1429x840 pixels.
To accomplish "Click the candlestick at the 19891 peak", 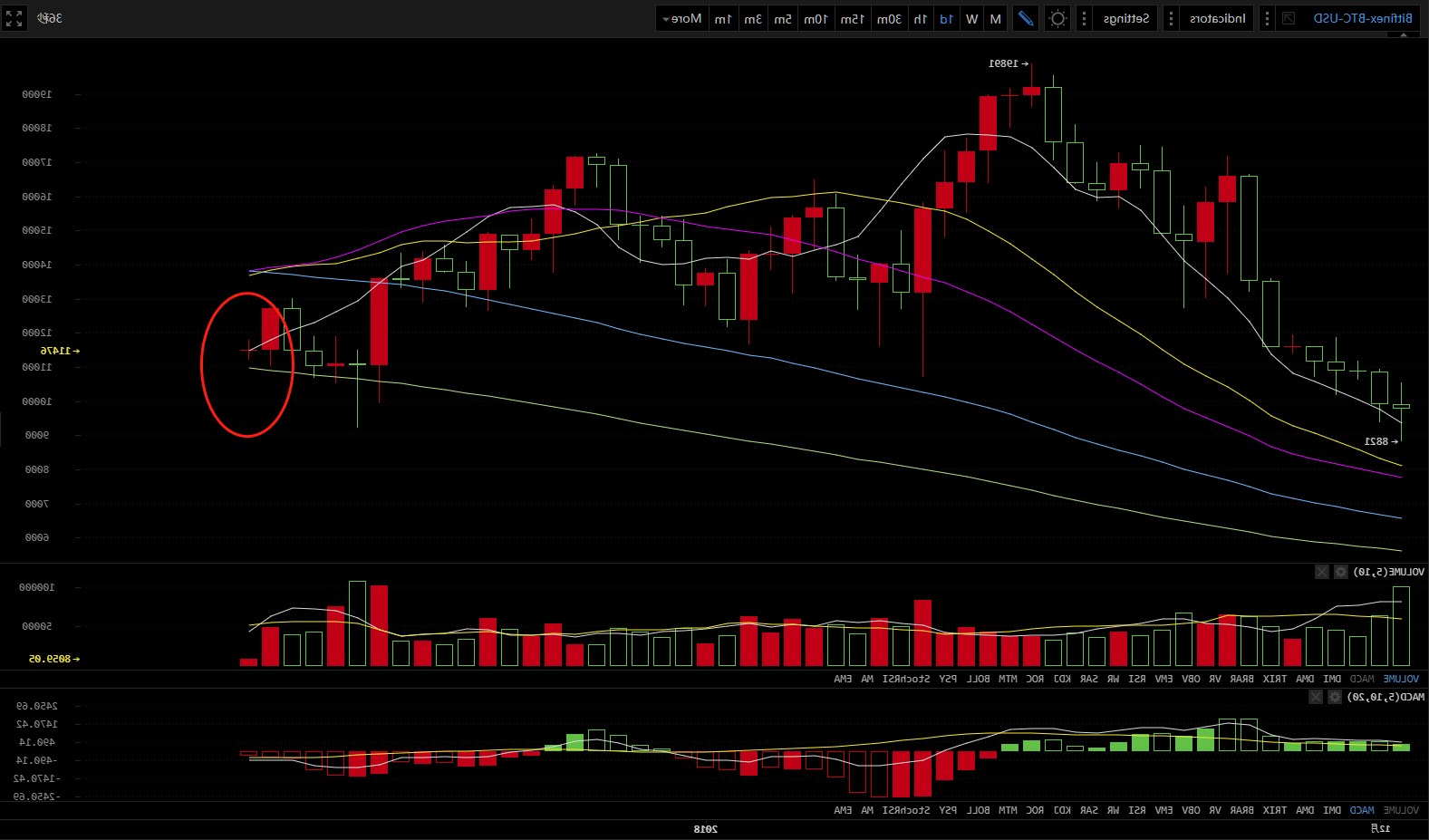I will click(1031, 91).
